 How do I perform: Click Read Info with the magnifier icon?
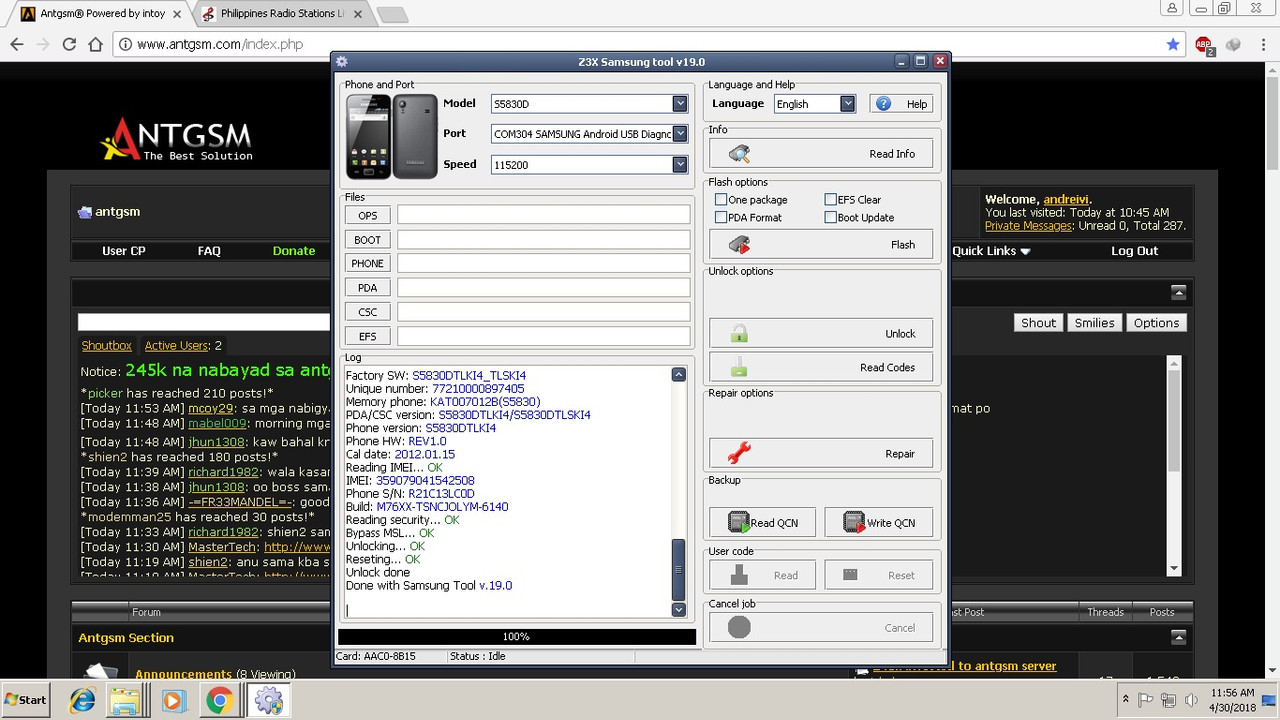(820, 154)
